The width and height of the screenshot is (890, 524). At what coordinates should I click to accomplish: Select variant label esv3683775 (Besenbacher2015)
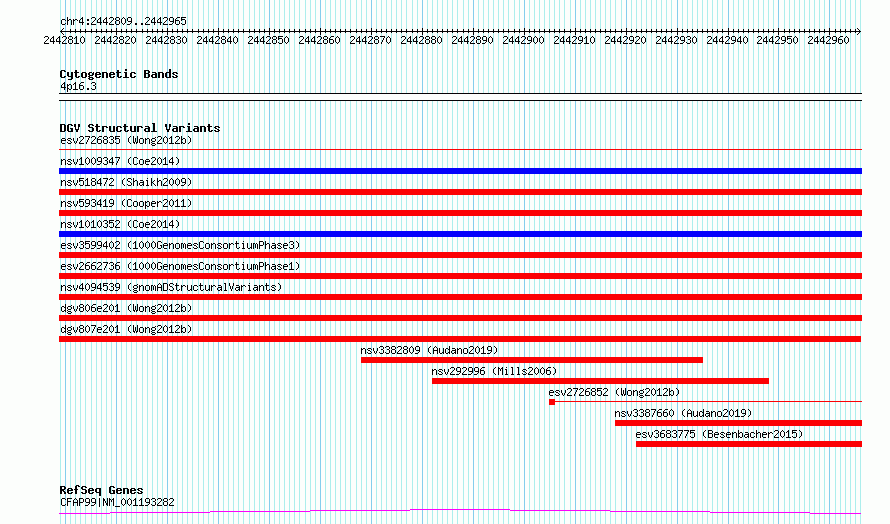point(720,434)
